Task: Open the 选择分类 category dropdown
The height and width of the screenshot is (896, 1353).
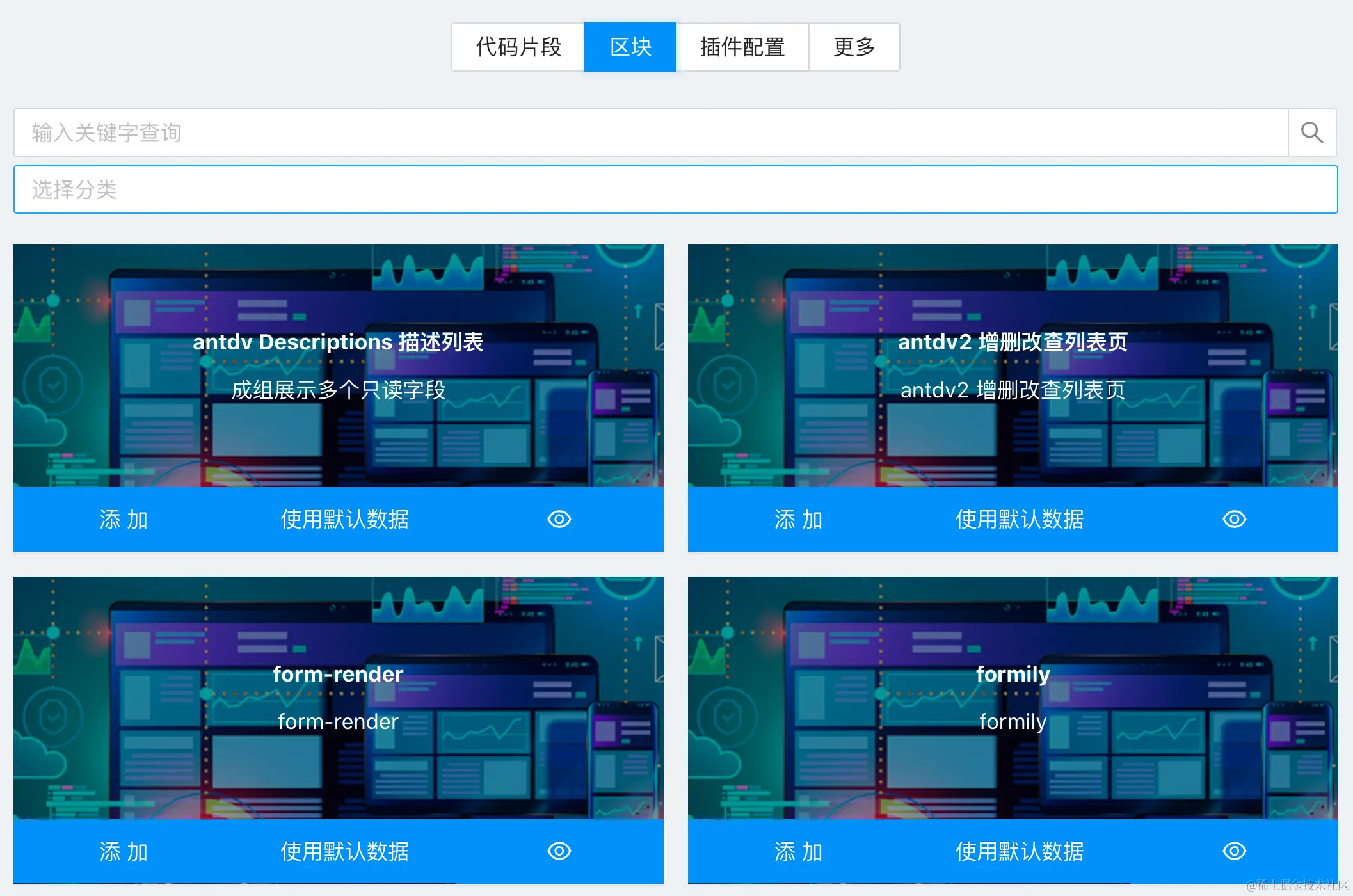Action: pyautogui.click(x=675, y=189)
